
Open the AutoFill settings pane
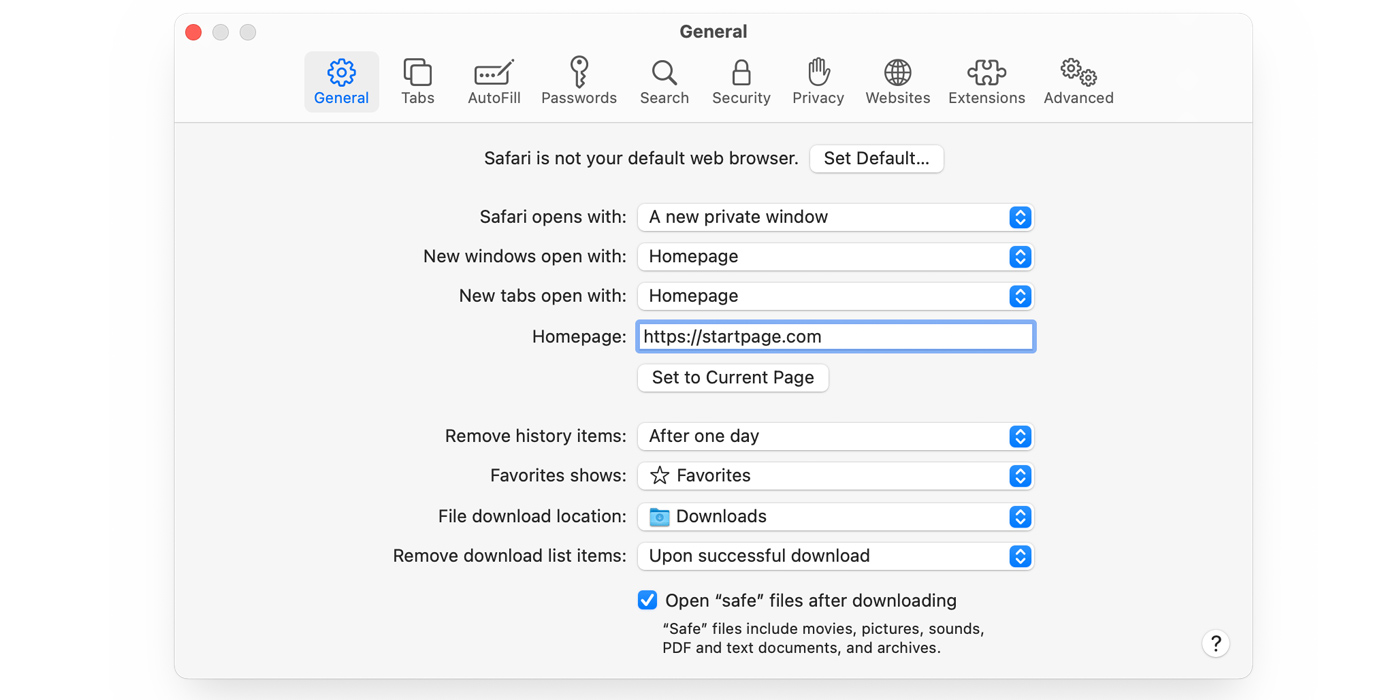pyautogui.click(x=494, y=82)
